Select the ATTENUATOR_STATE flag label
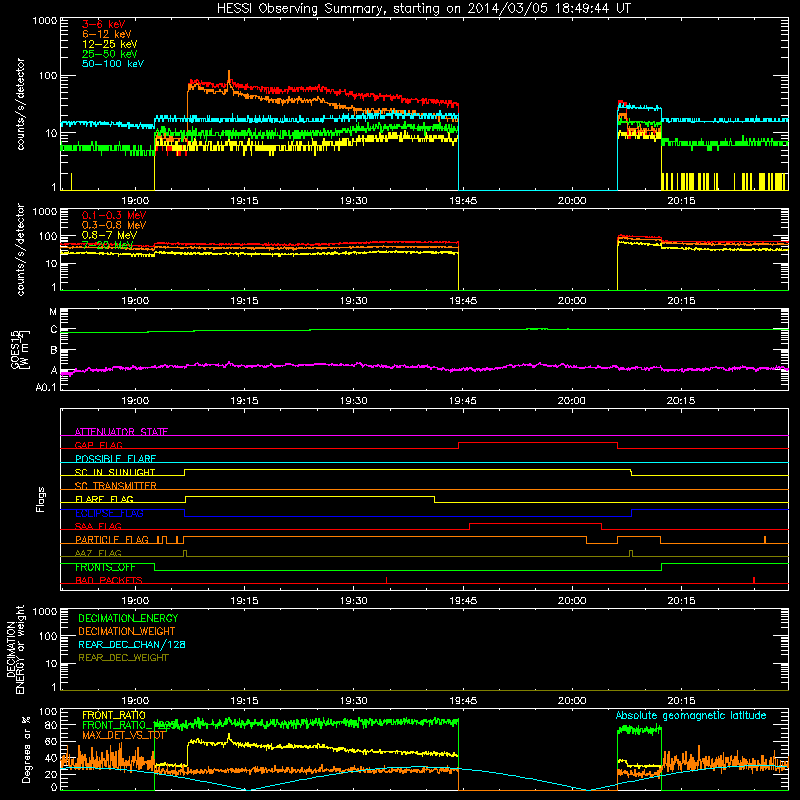 pyautogui.click(x=121, y=432)
